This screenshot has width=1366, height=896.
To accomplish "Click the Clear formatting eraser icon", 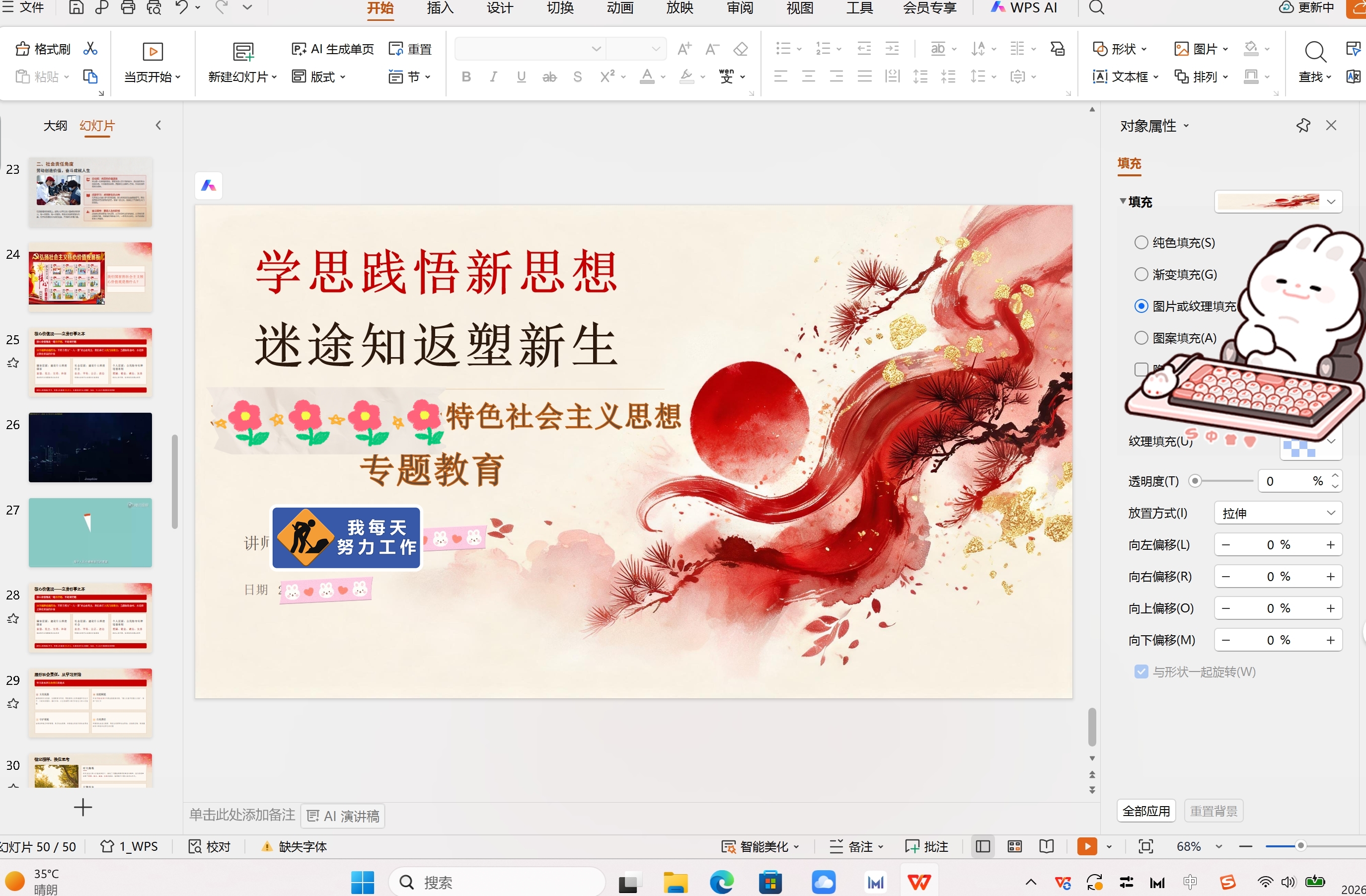I will (741, 49).
